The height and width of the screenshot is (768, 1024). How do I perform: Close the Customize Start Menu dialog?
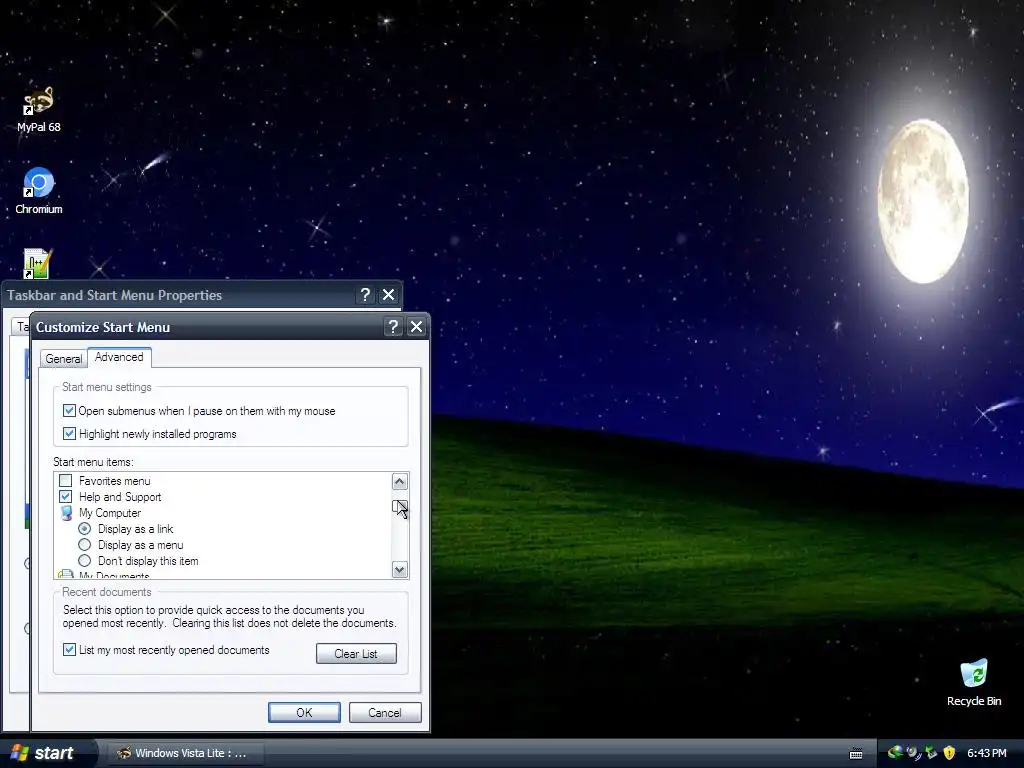point(416,327)
